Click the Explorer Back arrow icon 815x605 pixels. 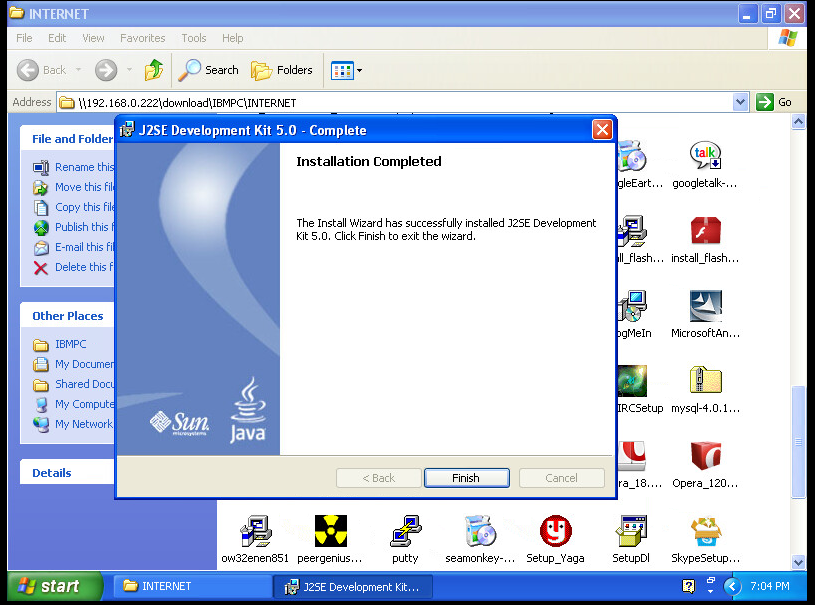tap(28, 70)
